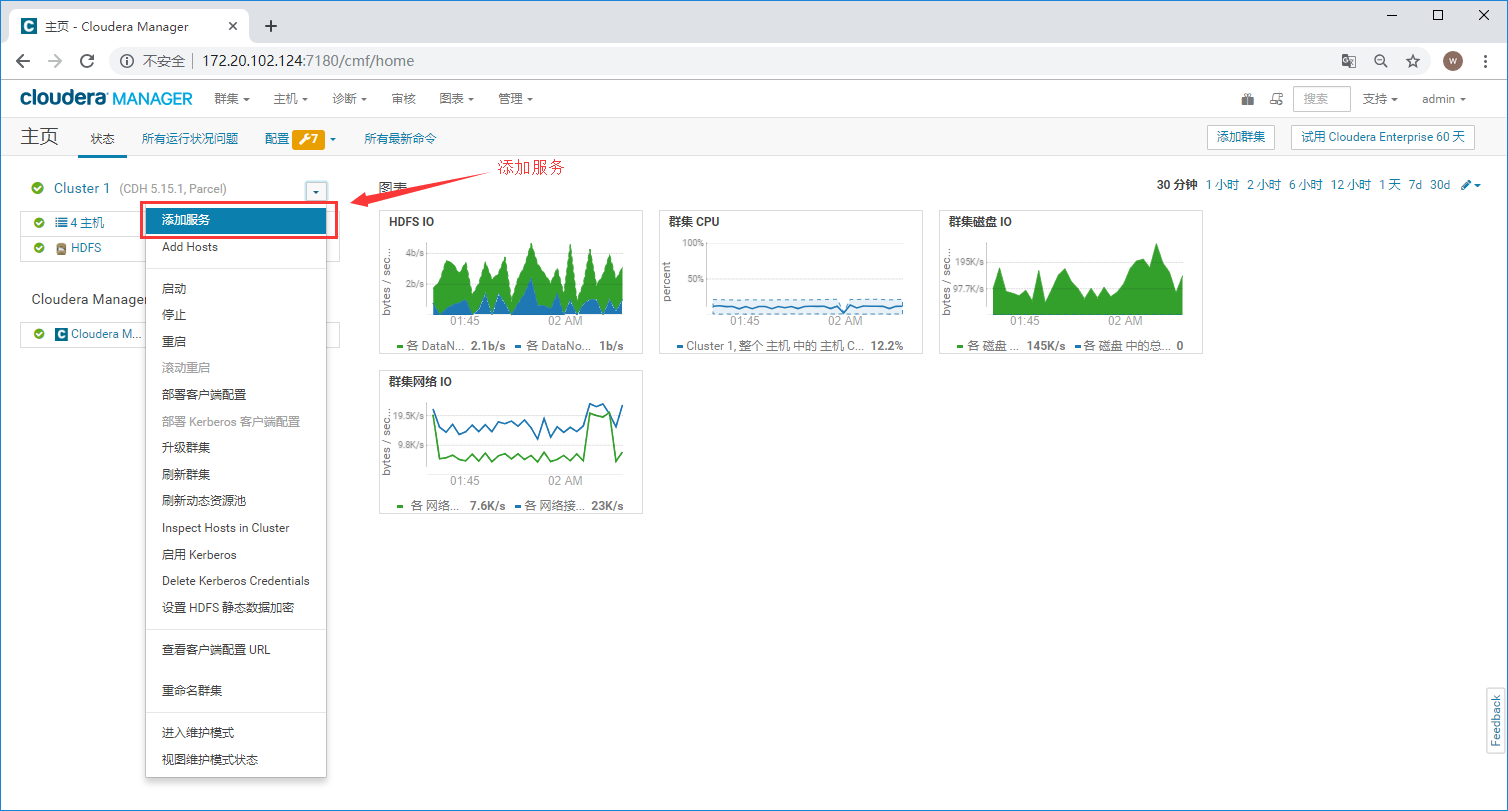
Task: Open 试用 Cloudera Enterprise 60 天
Action: [1383, 137]
